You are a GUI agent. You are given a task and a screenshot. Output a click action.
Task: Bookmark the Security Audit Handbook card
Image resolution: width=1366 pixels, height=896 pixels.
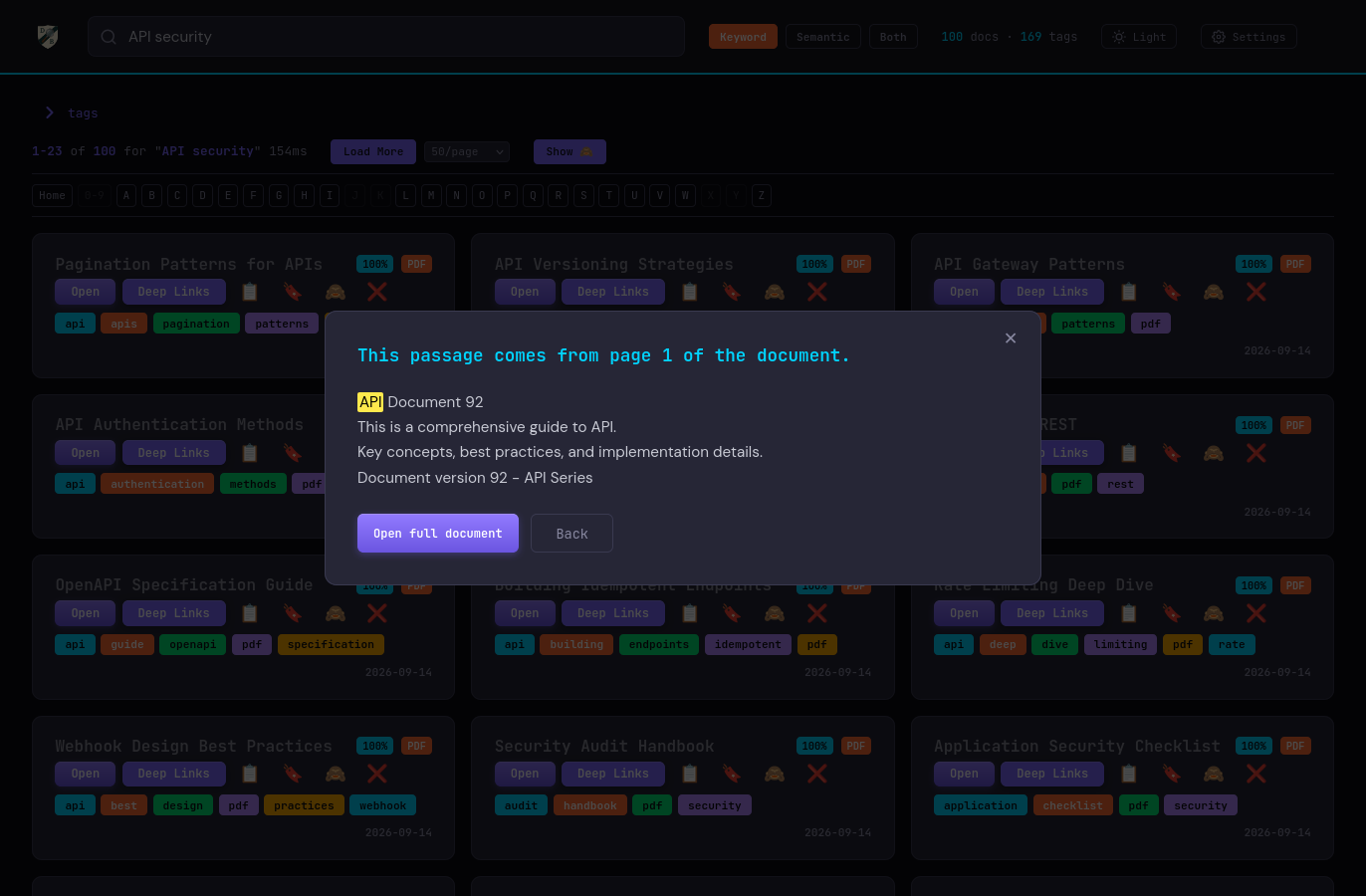[732, 774]
